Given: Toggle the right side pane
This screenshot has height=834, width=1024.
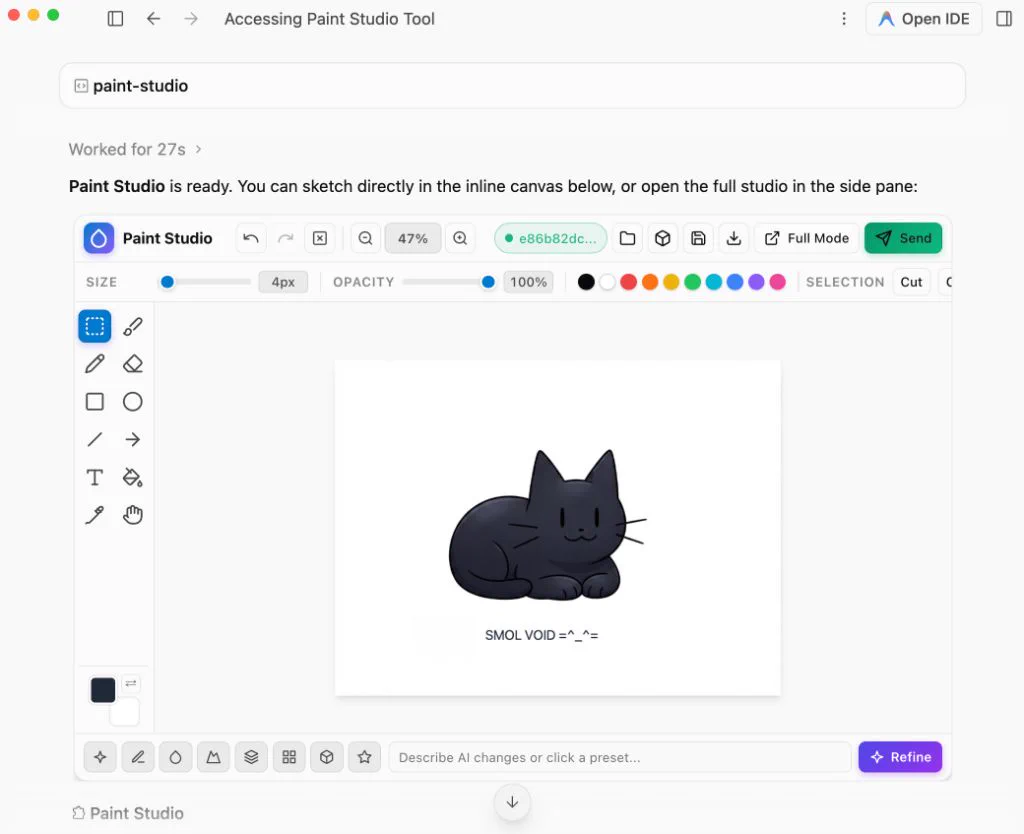Looking at the screenshot, I should coord(1004,19).
